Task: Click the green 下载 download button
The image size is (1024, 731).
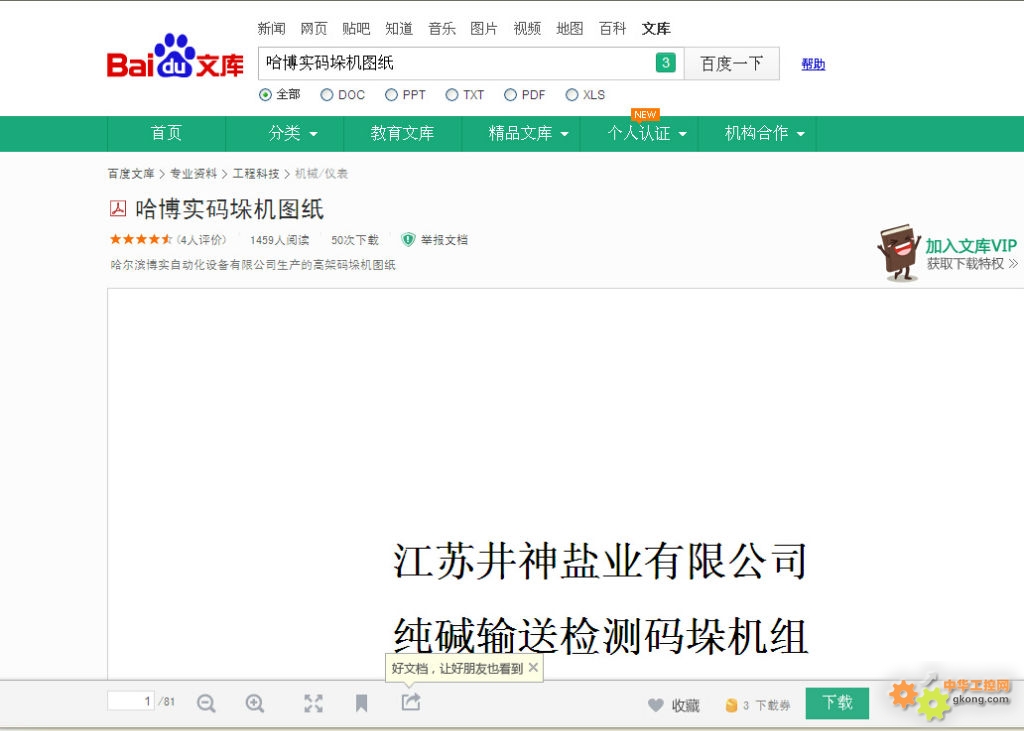Action: click(837, 703)
